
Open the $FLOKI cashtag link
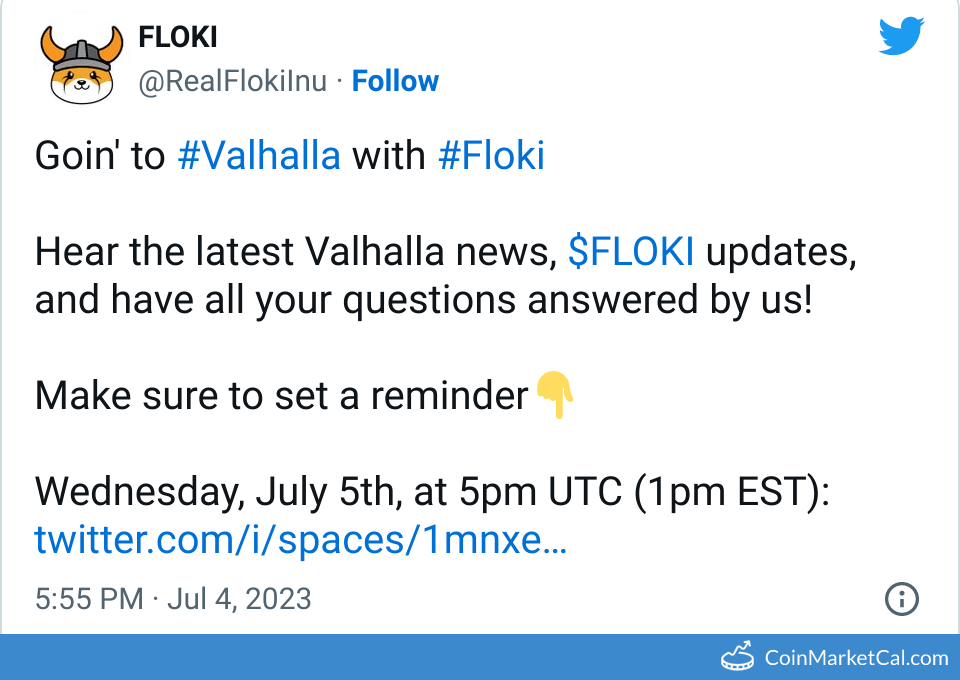pos(631,252)
